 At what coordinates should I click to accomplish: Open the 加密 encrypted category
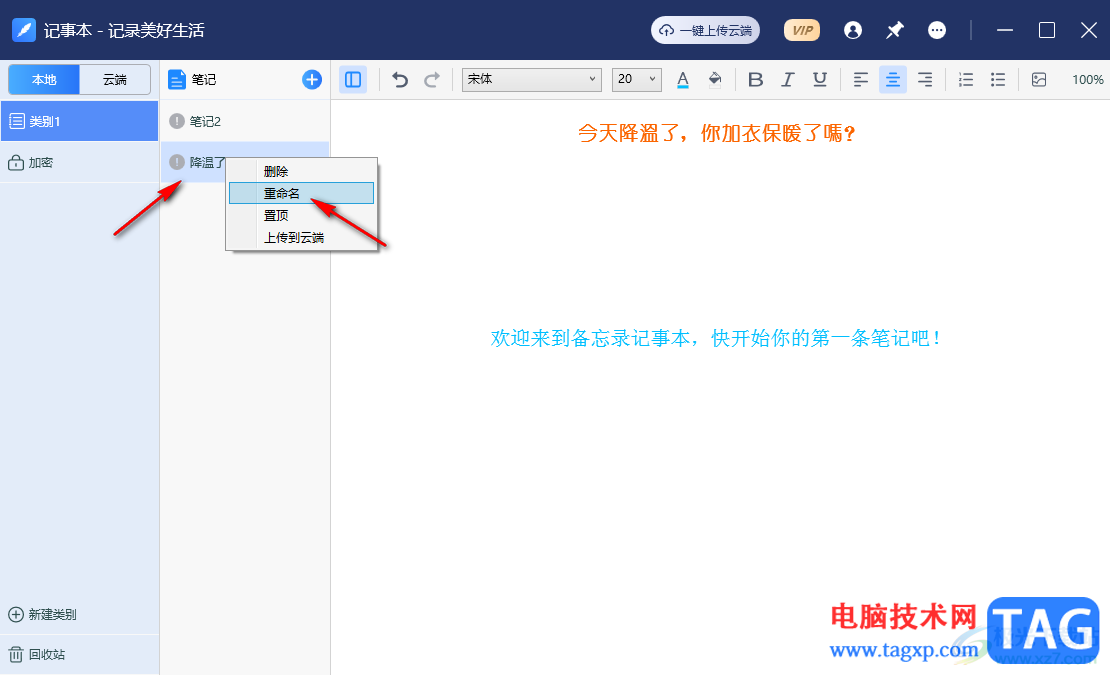coord(79,163)
